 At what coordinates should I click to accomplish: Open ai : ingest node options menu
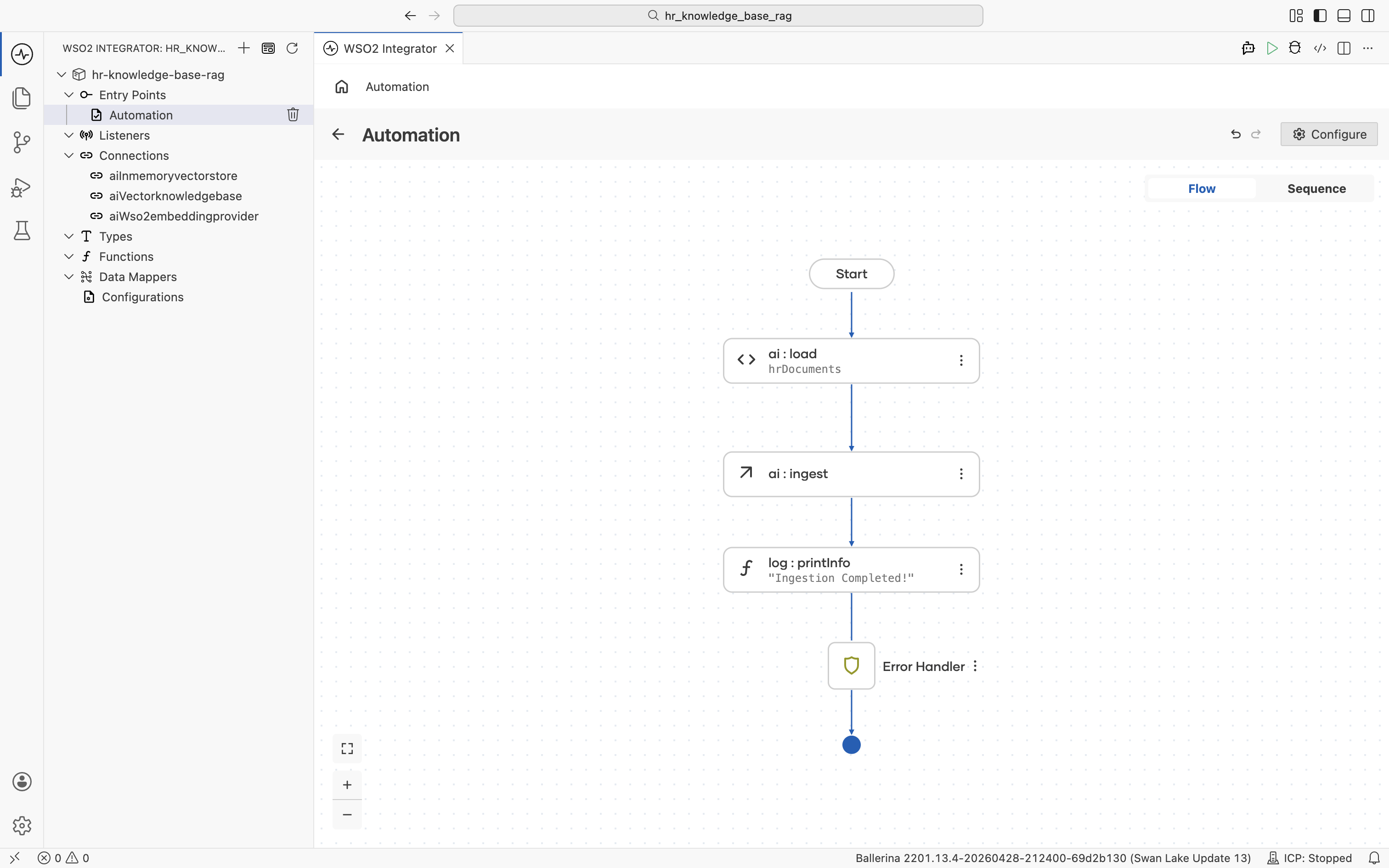[961, 474]
